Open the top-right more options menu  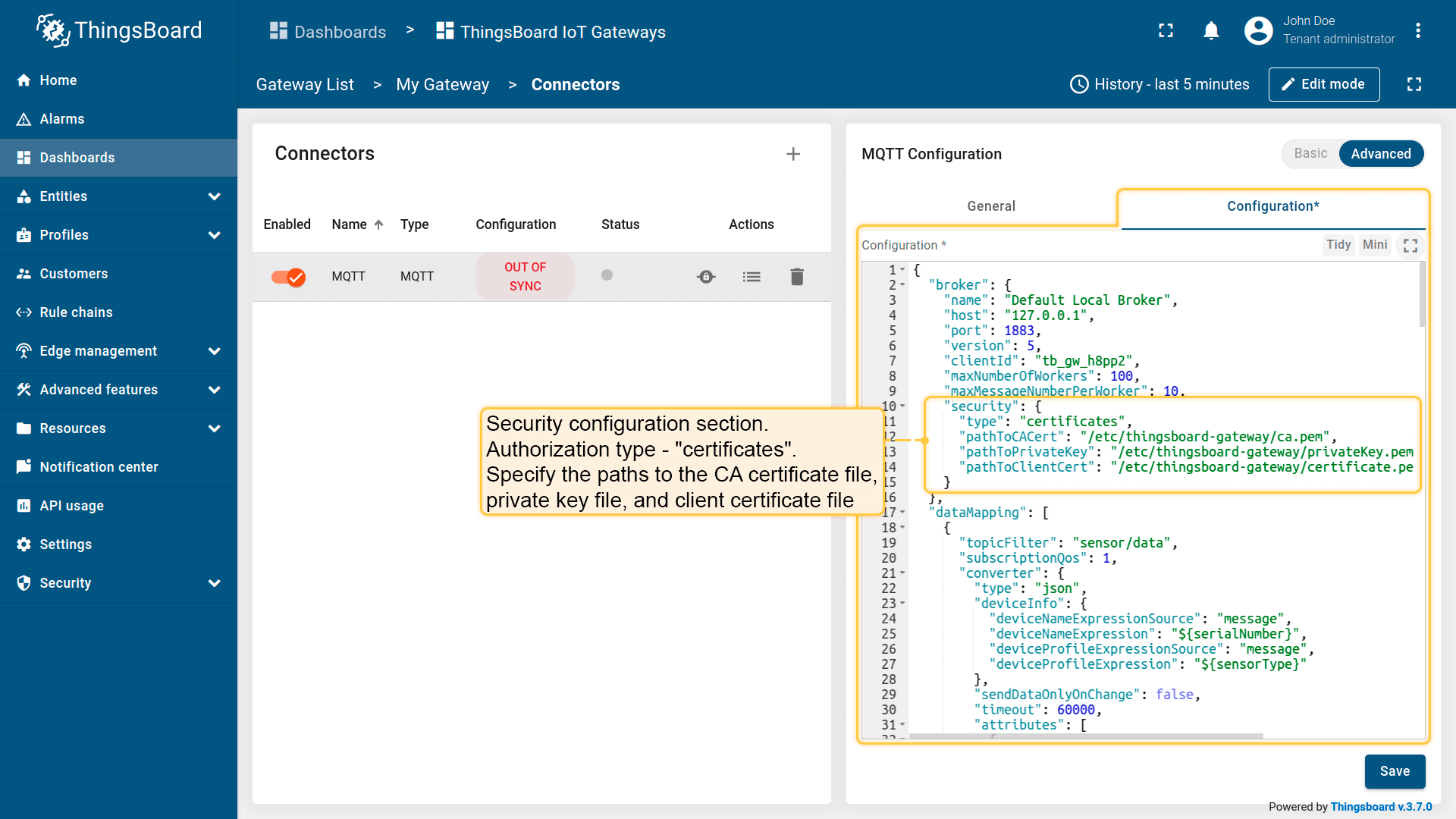pos(1418,30)
